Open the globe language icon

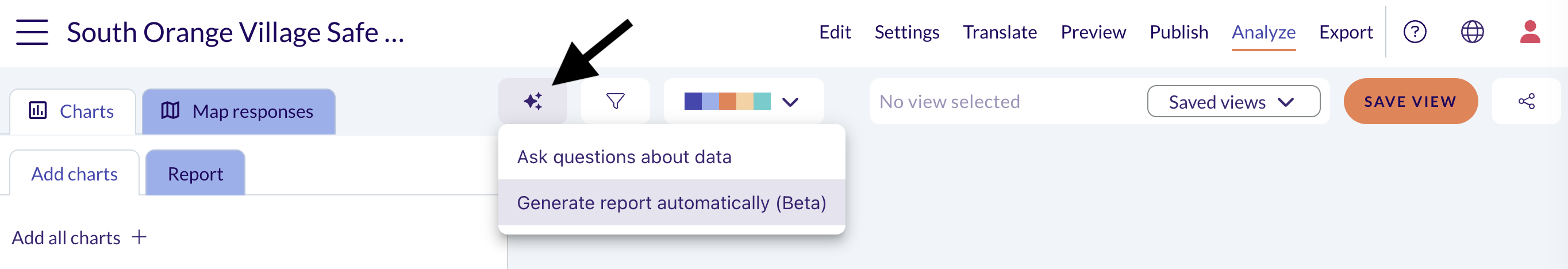coord(1472,32)
